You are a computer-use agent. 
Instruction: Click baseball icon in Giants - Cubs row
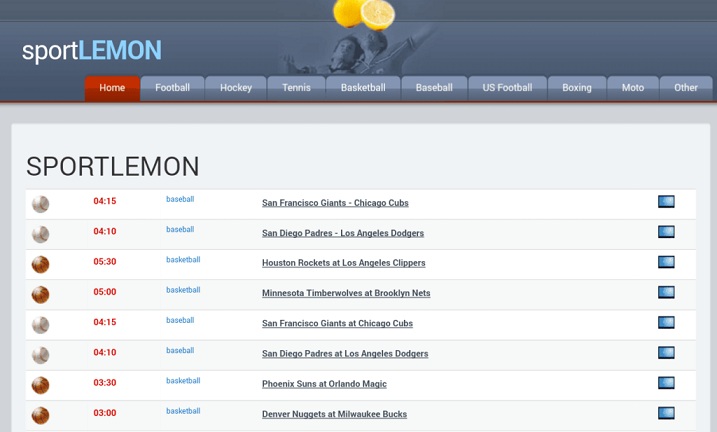click(40, 204)
